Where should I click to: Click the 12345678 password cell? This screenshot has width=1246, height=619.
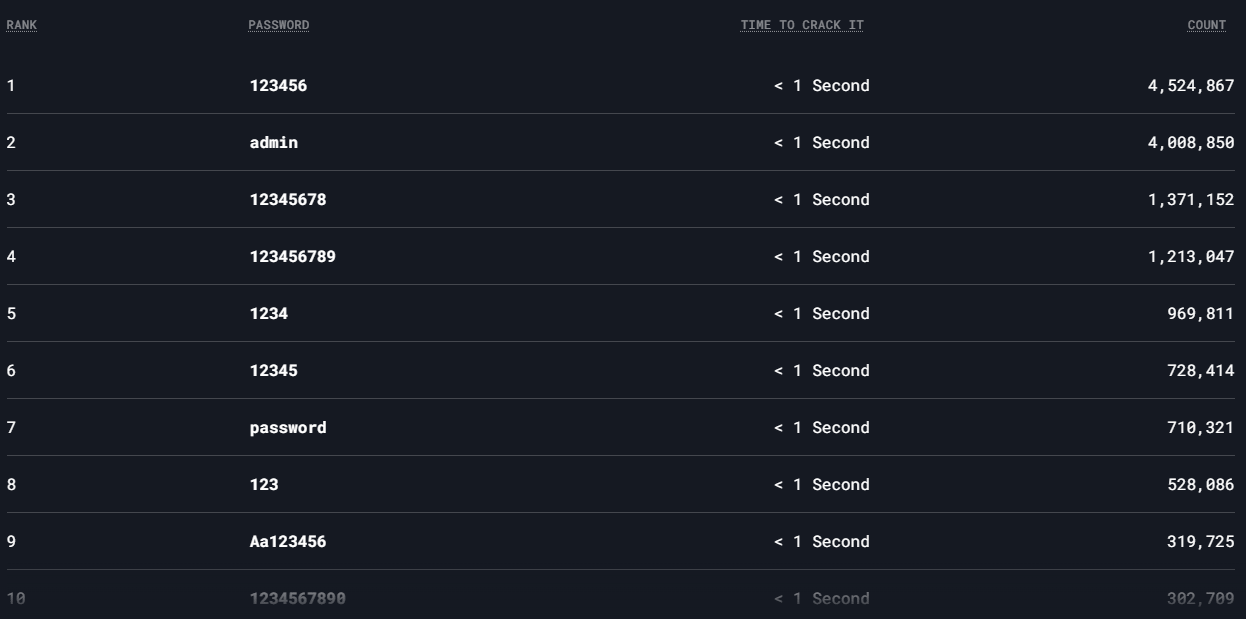(288, 200)
